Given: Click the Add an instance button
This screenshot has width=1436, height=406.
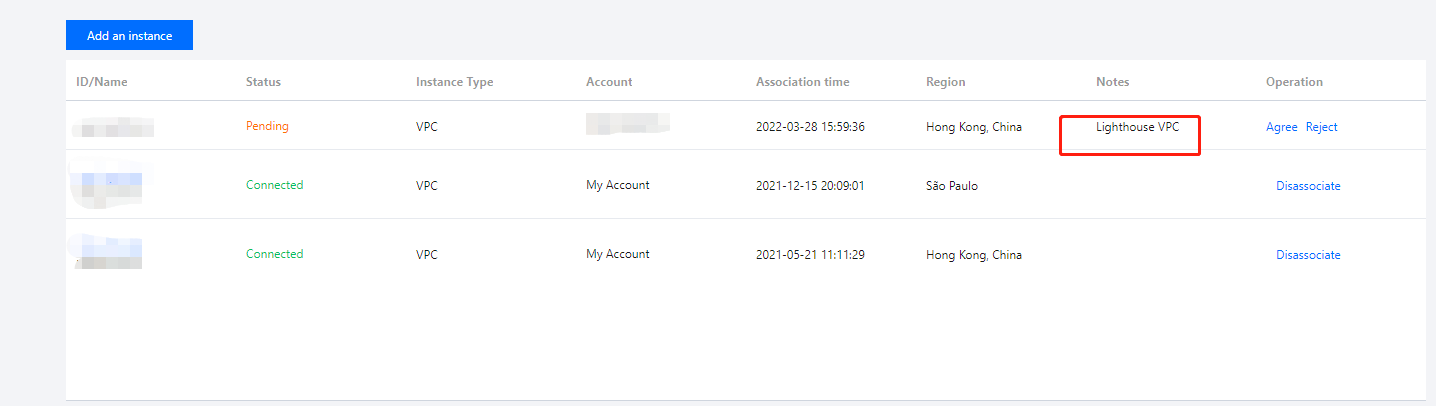Looking at the screenshot, I should (129, 35).
